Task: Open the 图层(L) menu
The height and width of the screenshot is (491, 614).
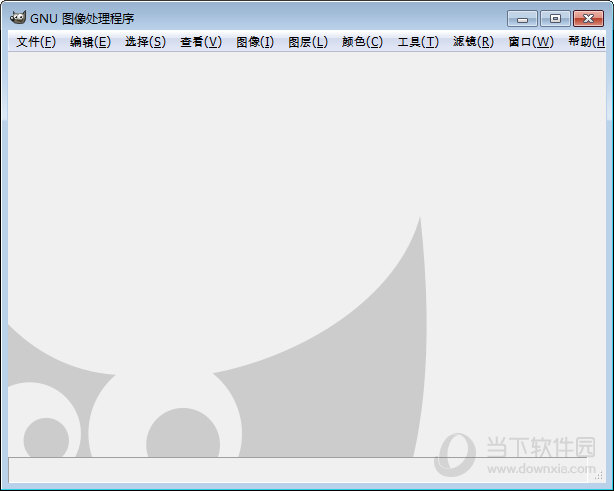Action: click(x=308, y=42)
